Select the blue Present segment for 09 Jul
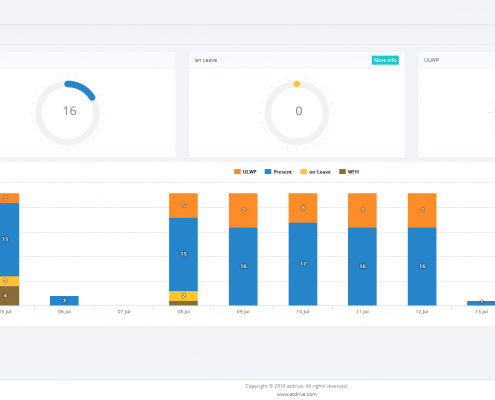The width and height of the screenshot is (495, 400). [x=243, y=266]
